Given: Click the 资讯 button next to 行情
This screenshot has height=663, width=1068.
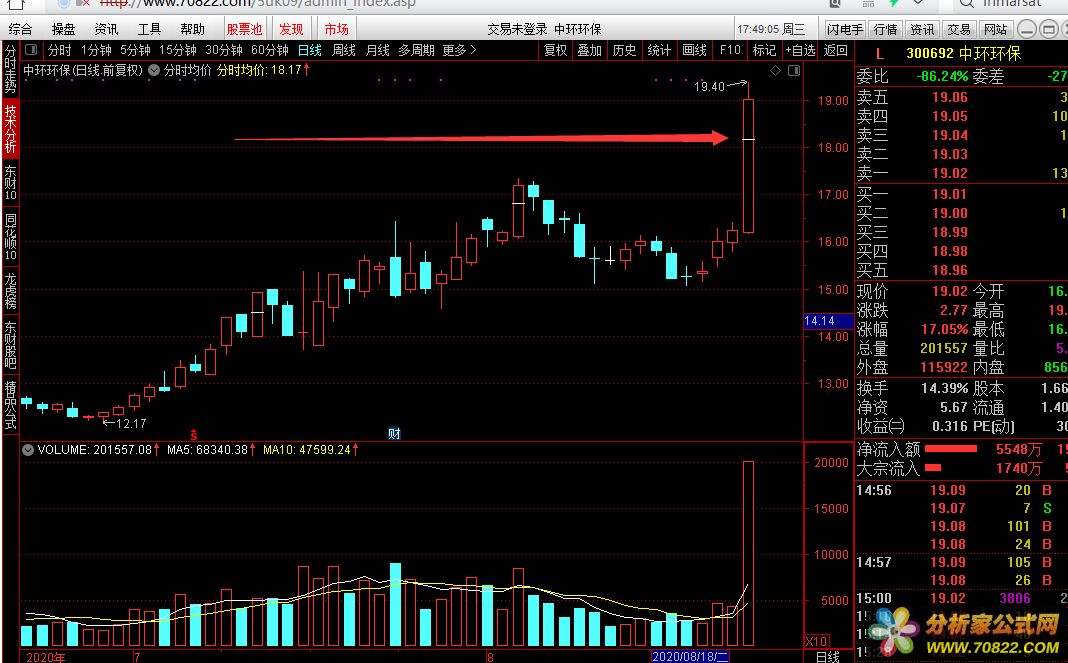Looking at the screenshot, I should 922,29.
